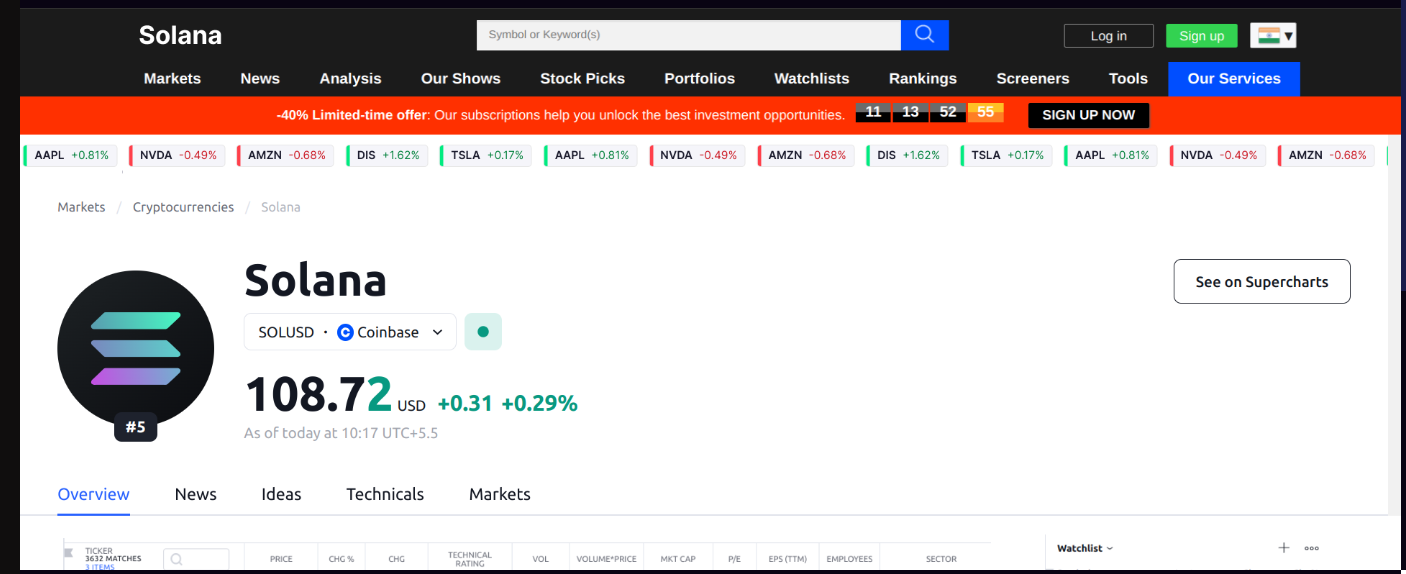The image size is (1406, 574).
Task: Open the India flag country selector
Action: 1272,36
